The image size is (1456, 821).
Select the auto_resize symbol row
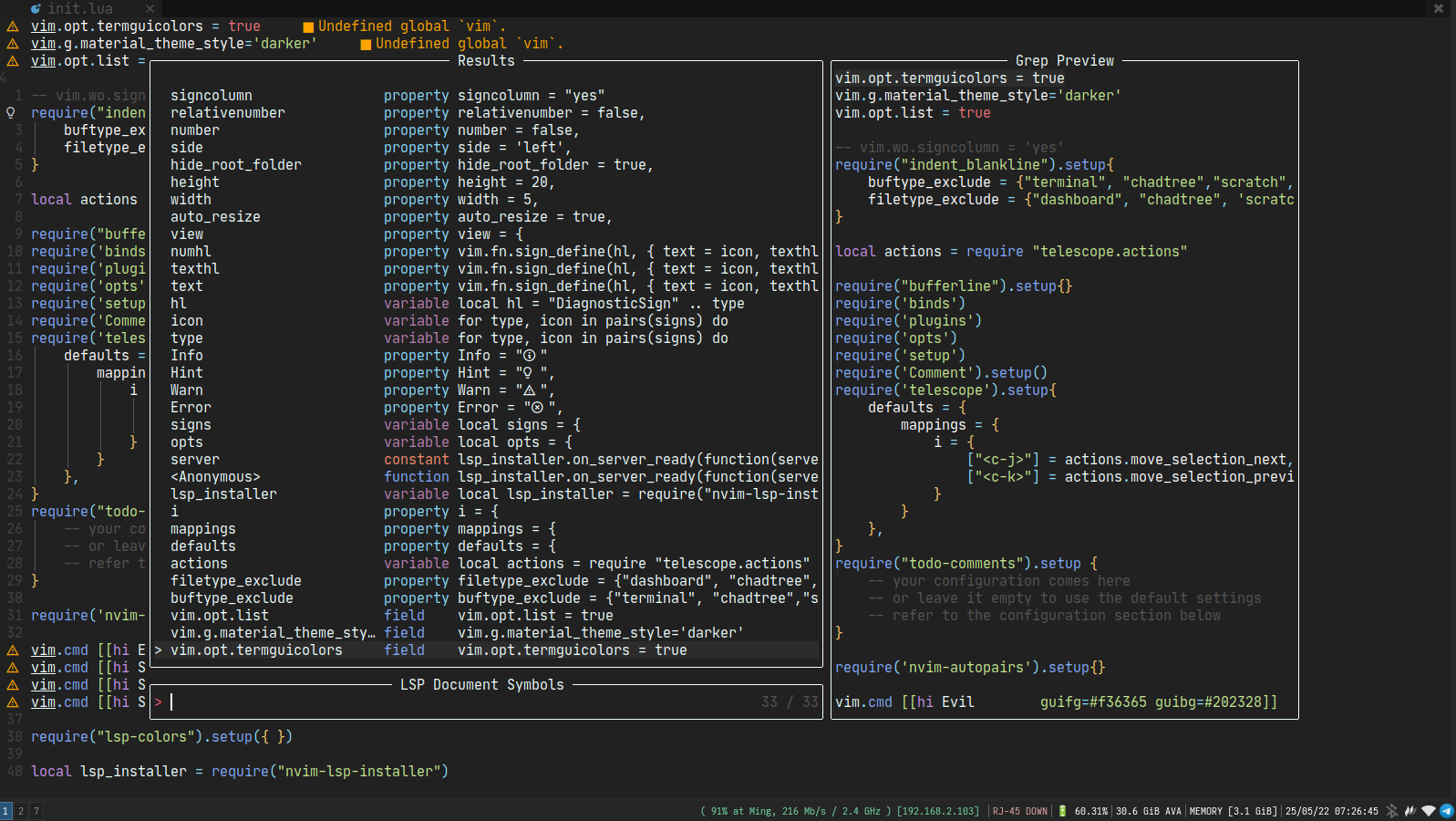(488, 217)
